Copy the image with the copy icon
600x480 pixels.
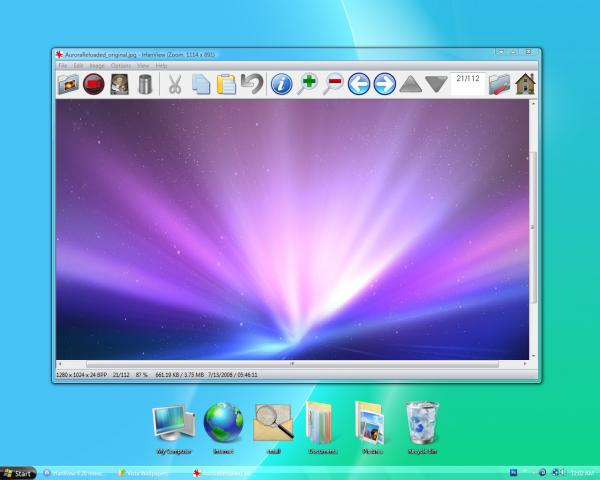(201, 85)
